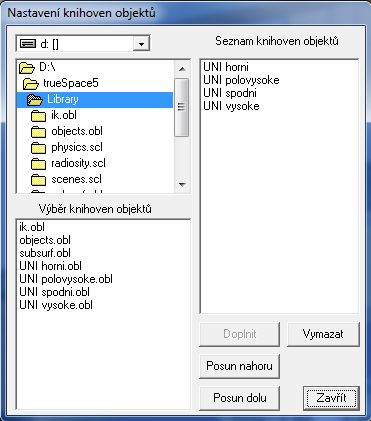
Task: Select UNI horni.obl in the selection list
Action: click(50, 266)
